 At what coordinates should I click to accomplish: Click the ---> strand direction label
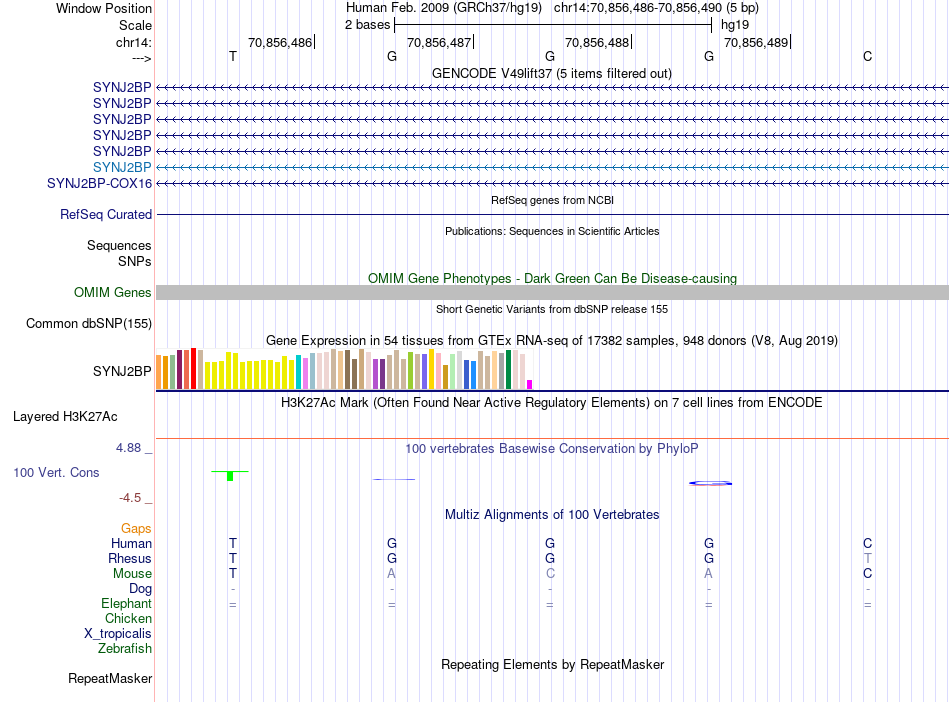click(142, 59)
